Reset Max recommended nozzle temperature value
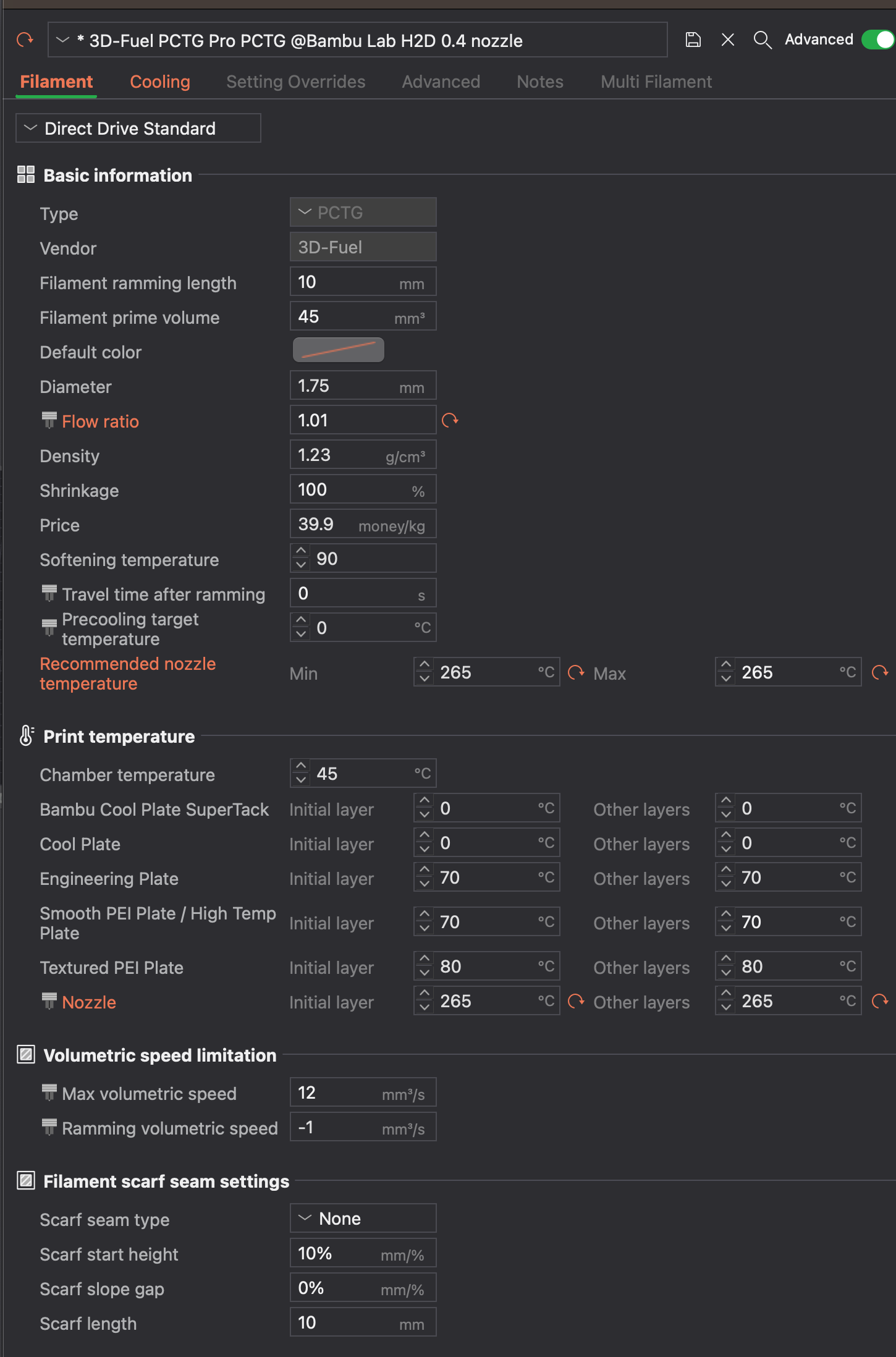896x1357 pixels. click(880, 672)
